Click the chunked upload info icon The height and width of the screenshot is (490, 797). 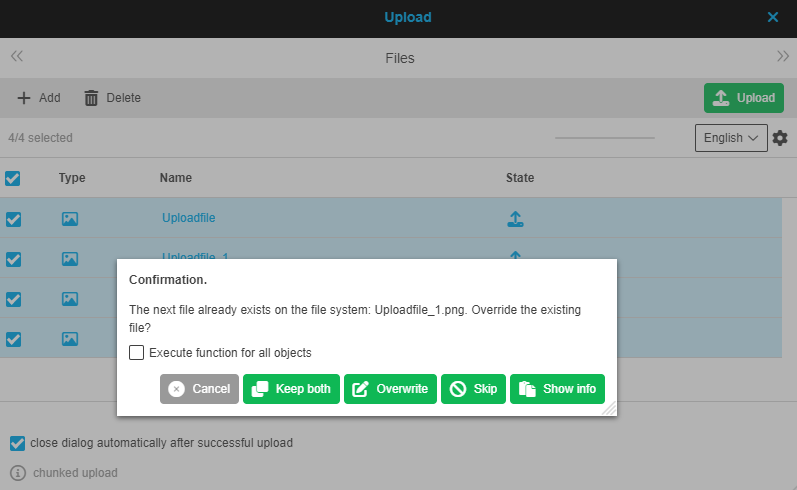click(18, 473)
